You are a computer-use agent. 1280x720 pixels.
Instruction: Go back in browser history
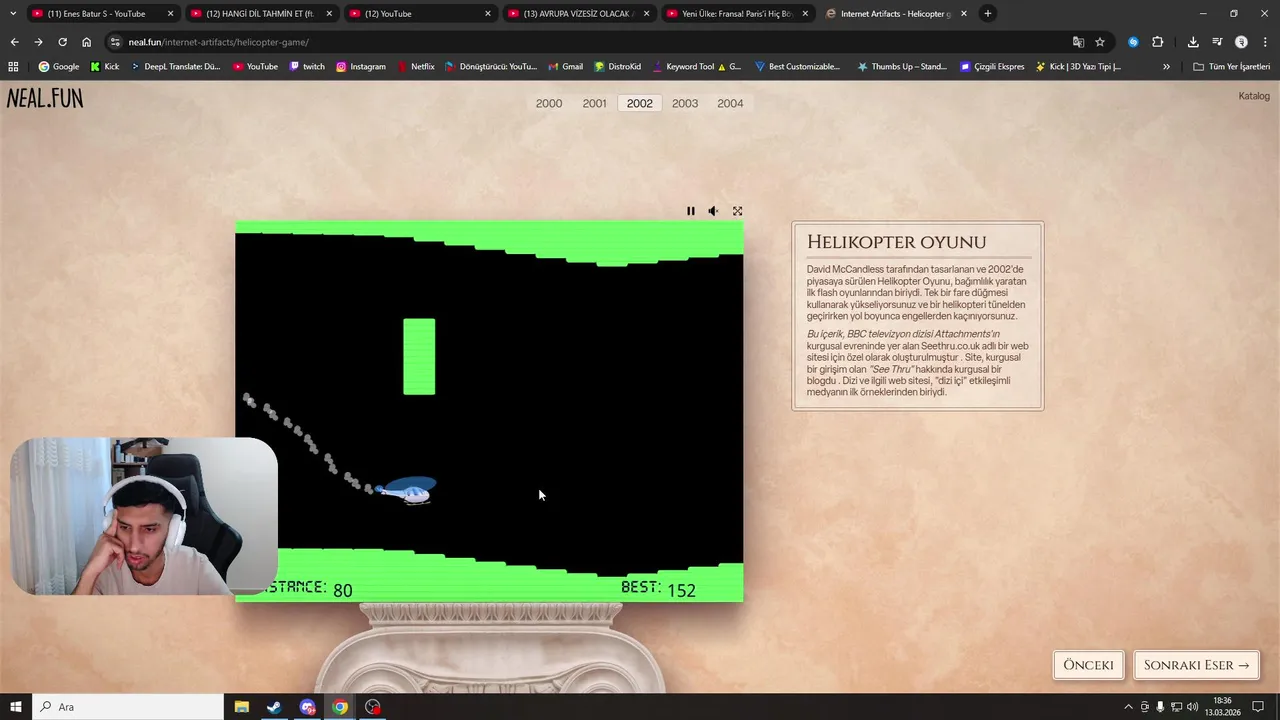click(14, 42)
